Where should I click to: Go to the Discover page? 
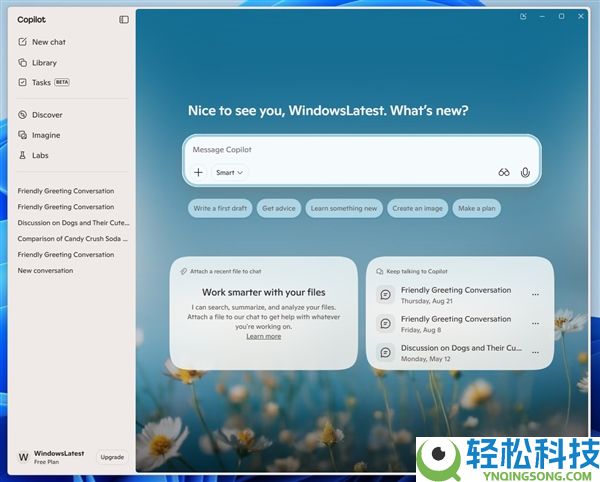[x=40, y=115]
